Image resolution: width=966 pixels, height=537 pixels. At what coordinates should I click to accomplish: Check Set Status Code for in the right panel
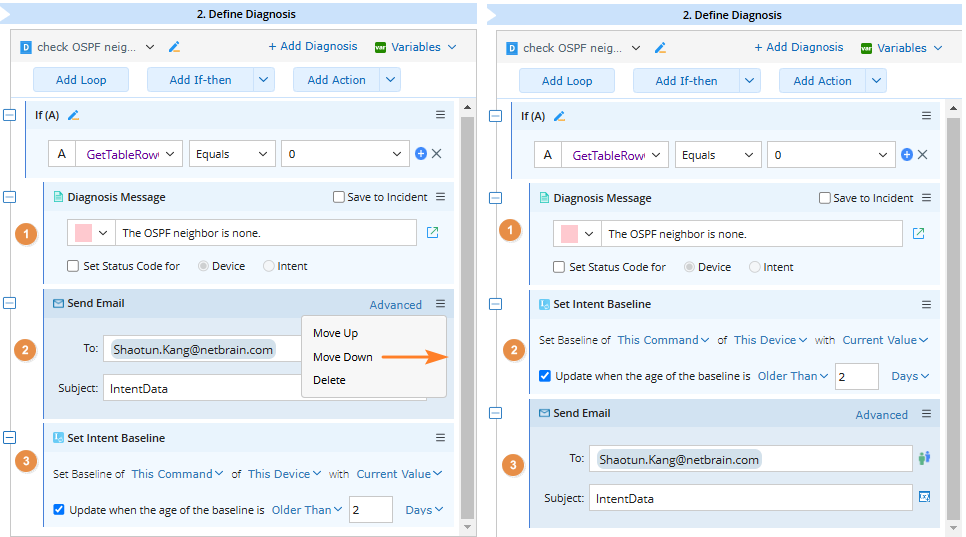559,267
